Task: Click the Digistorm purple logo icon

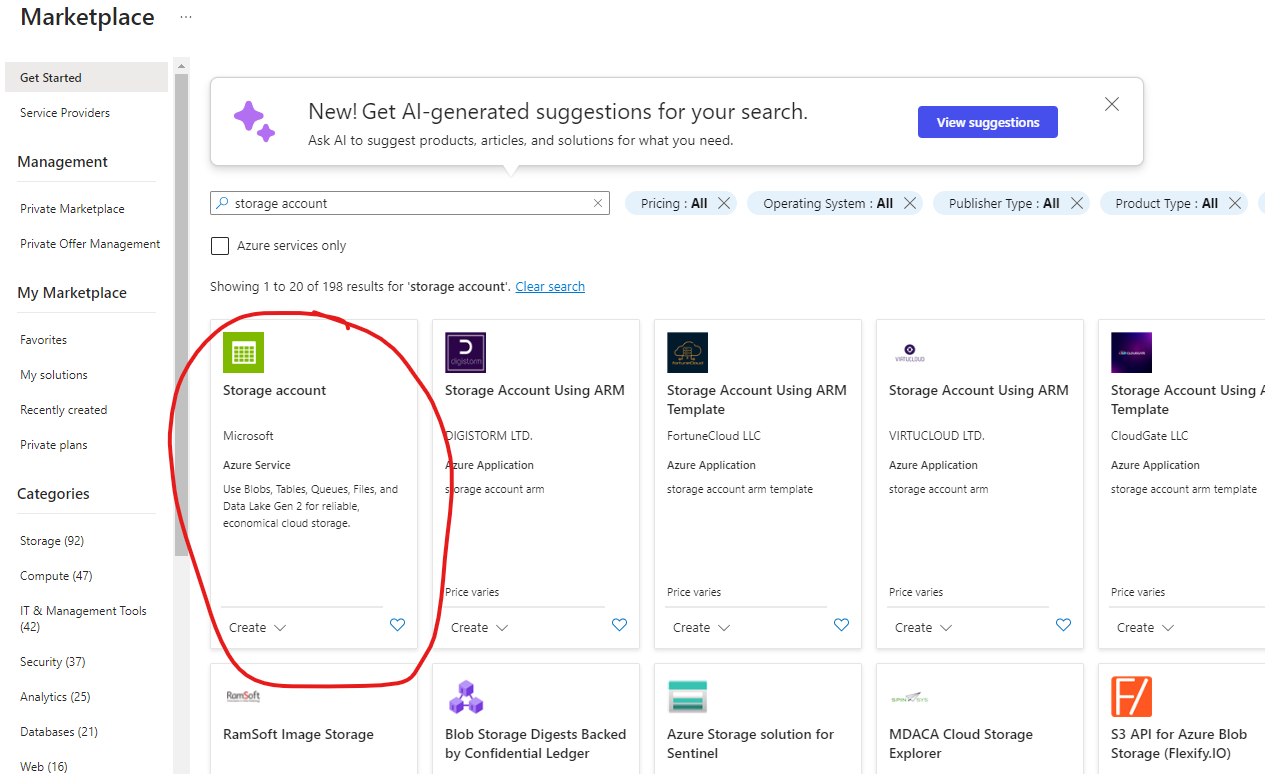Action: 465,352
